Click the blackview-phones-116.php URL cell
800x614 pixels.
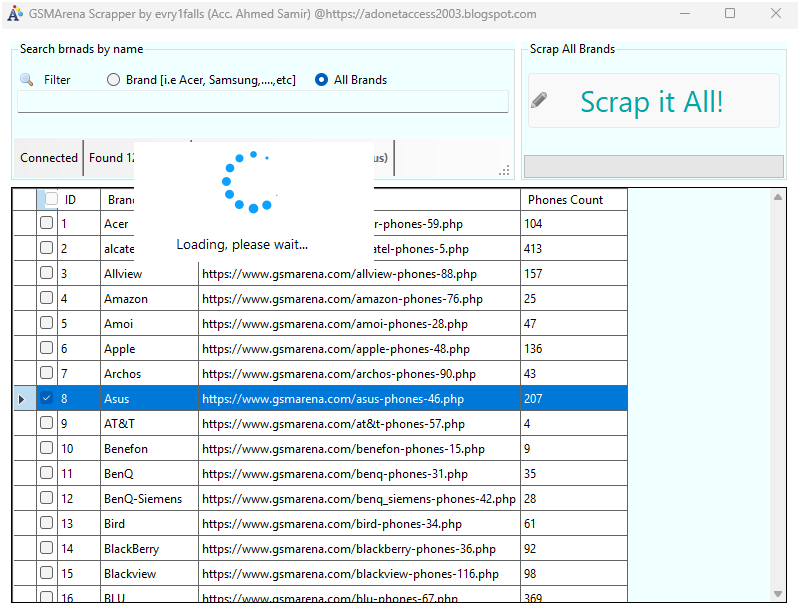click(359, 574)
